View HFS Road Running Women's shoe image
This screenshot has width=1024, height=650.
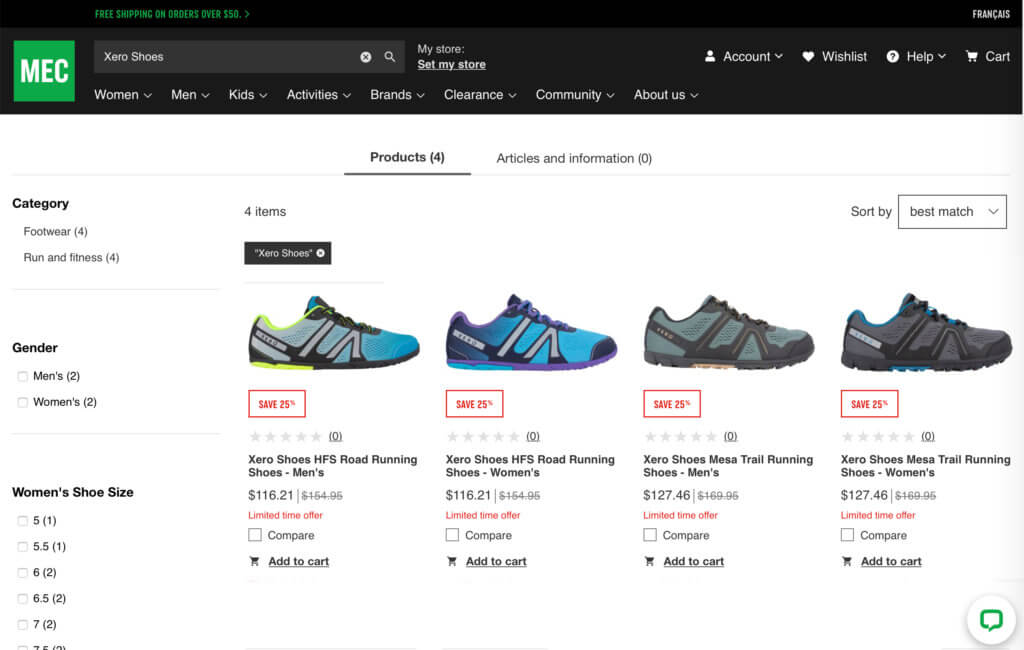pyautogui.click(x=531, y=333)
